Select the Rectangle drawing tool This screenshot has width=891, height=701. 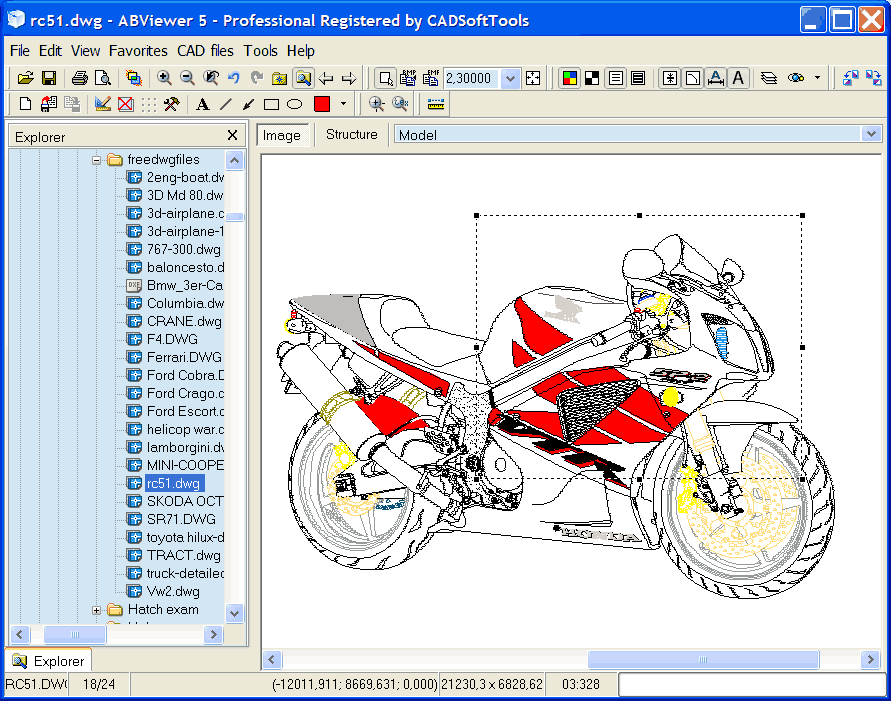tap(269, 103)
